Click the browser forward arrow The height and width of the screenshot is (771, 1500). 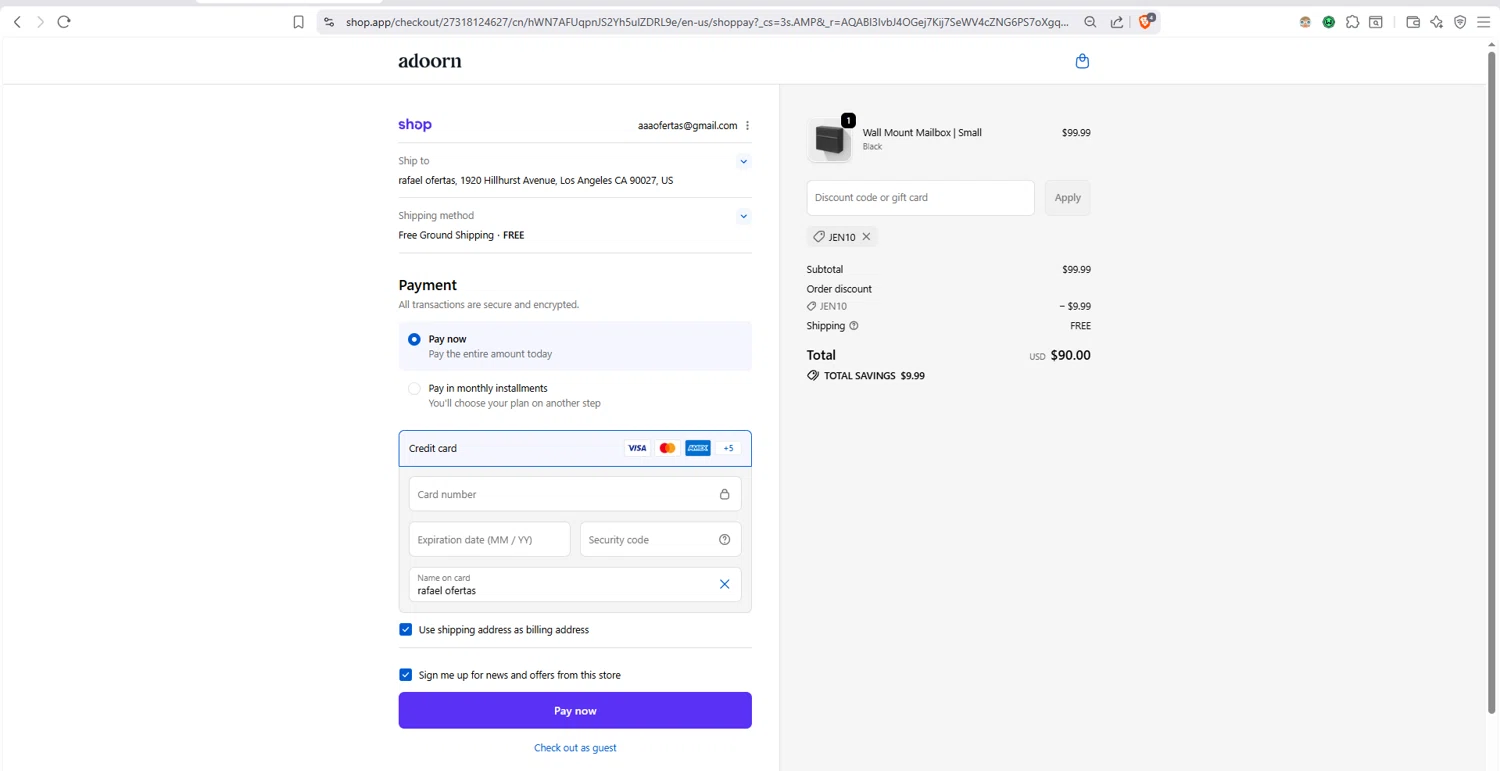(40, 22)
